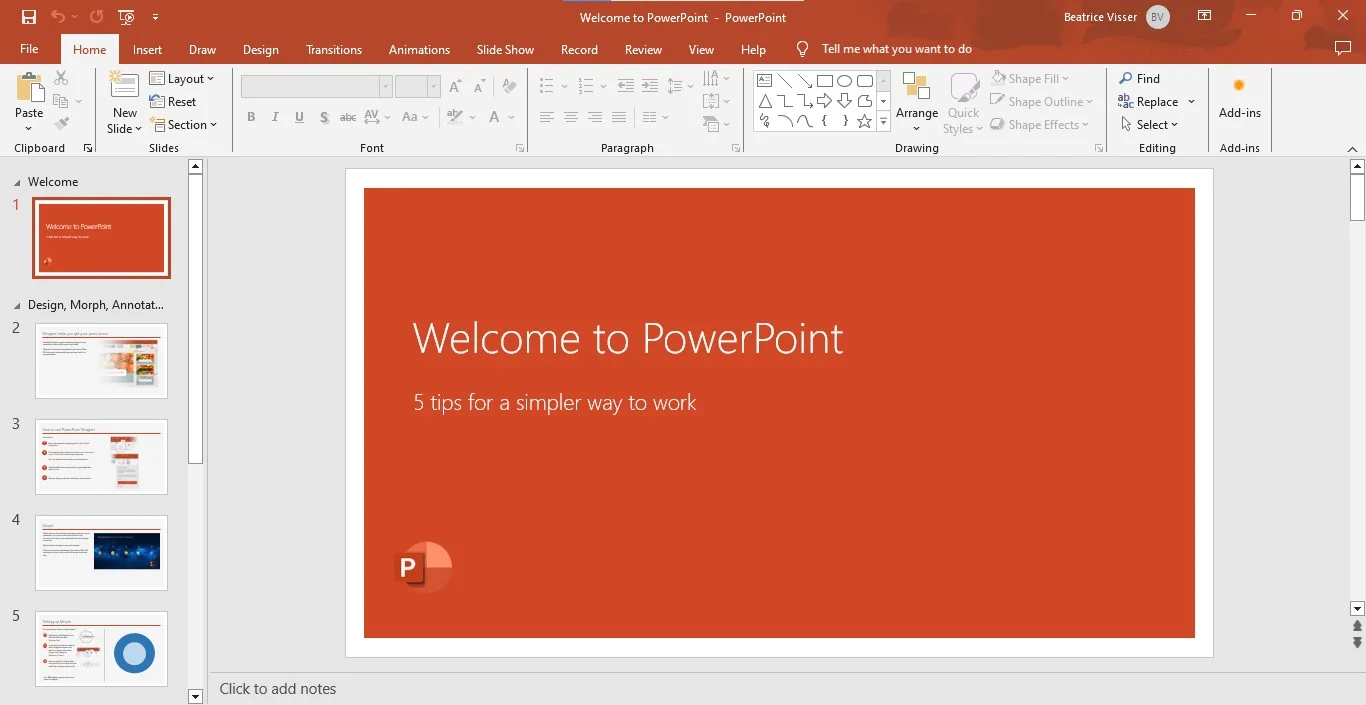Select slide 2 thumbnail
Viewport: 1366px width, 705px height.
(x=101, y=361)
